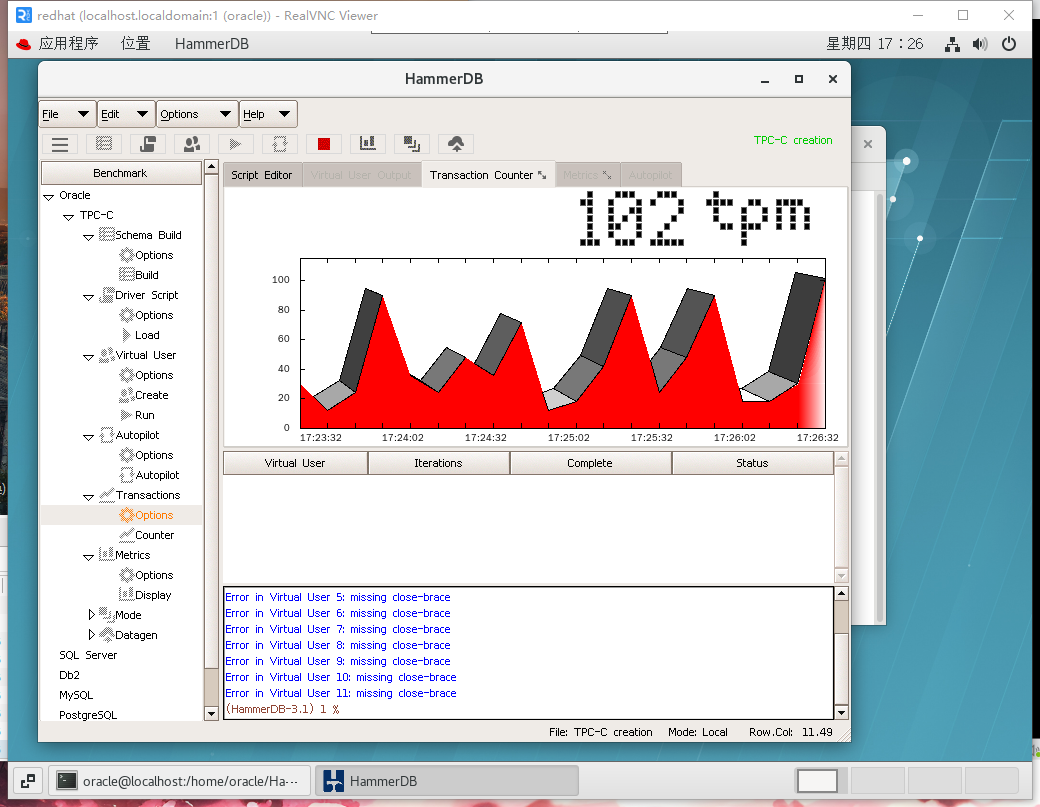Click the Benchmark header button
Image resolution: width=1040 pixels, height=807 pixels.
click(121, 173)
